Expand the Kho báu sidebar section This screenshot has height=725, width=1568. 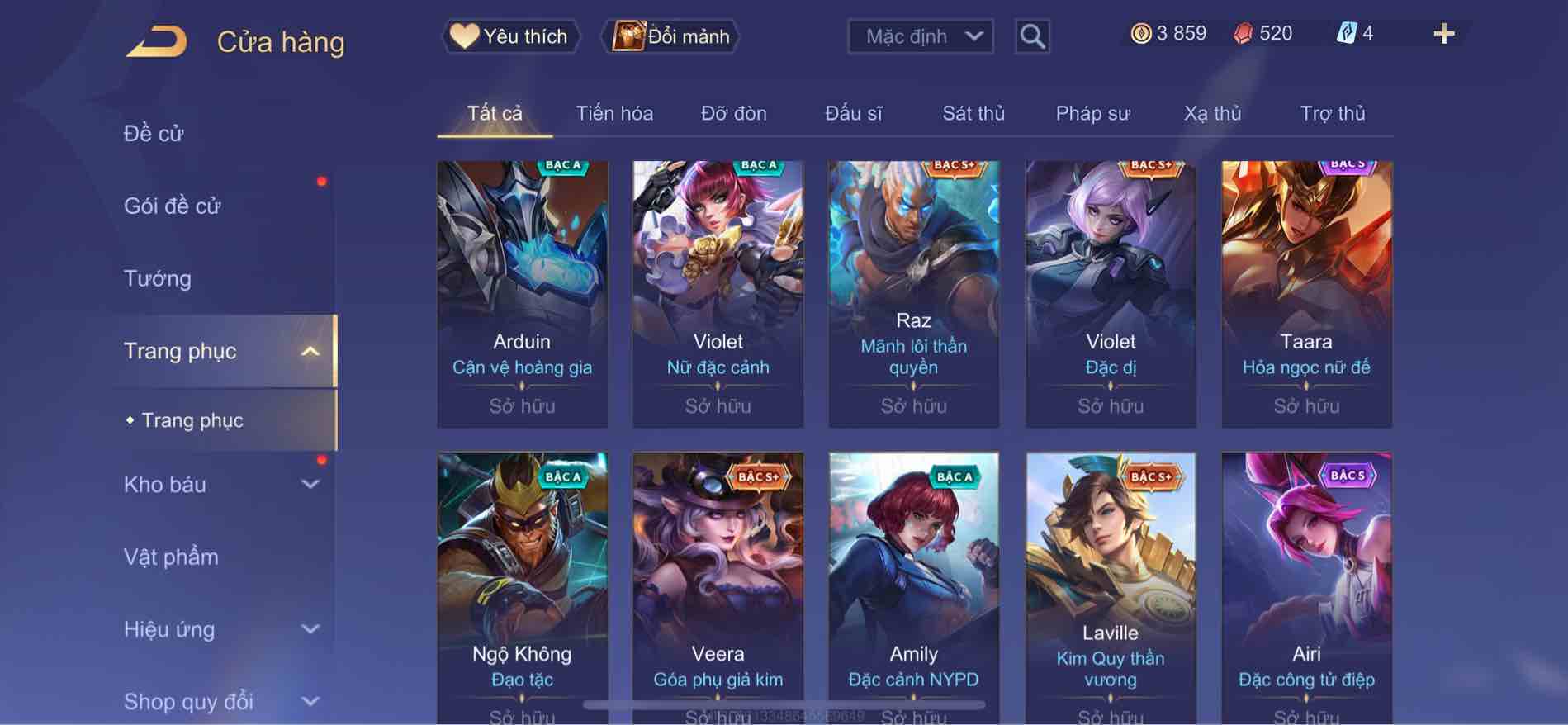click(310, 485)
